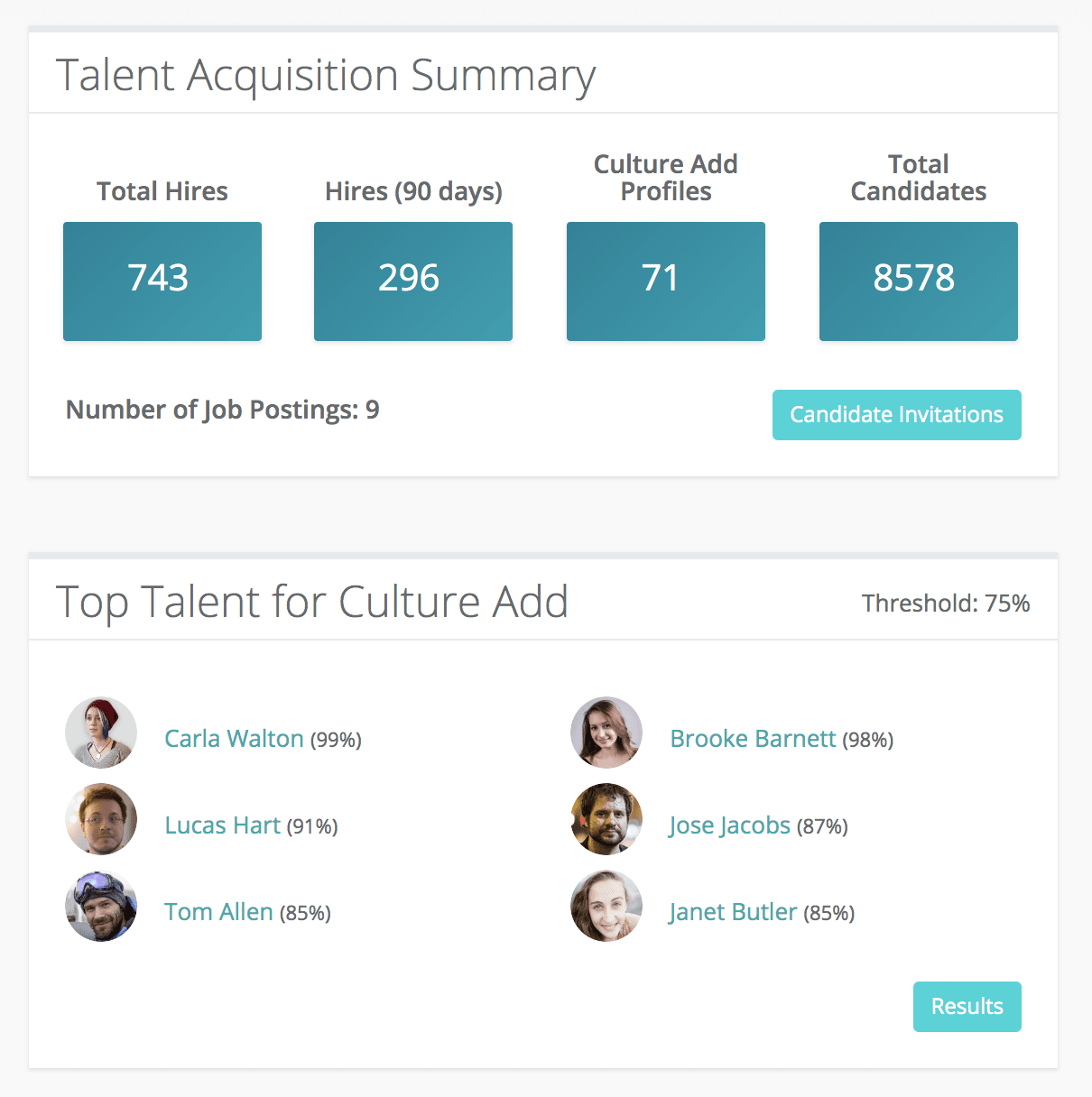Image resolution: width=1092 pixels, height=1097 pixels.
Task: Select the Total Hires stat tile
Action: pyautogui.click(x=162, y=281)
